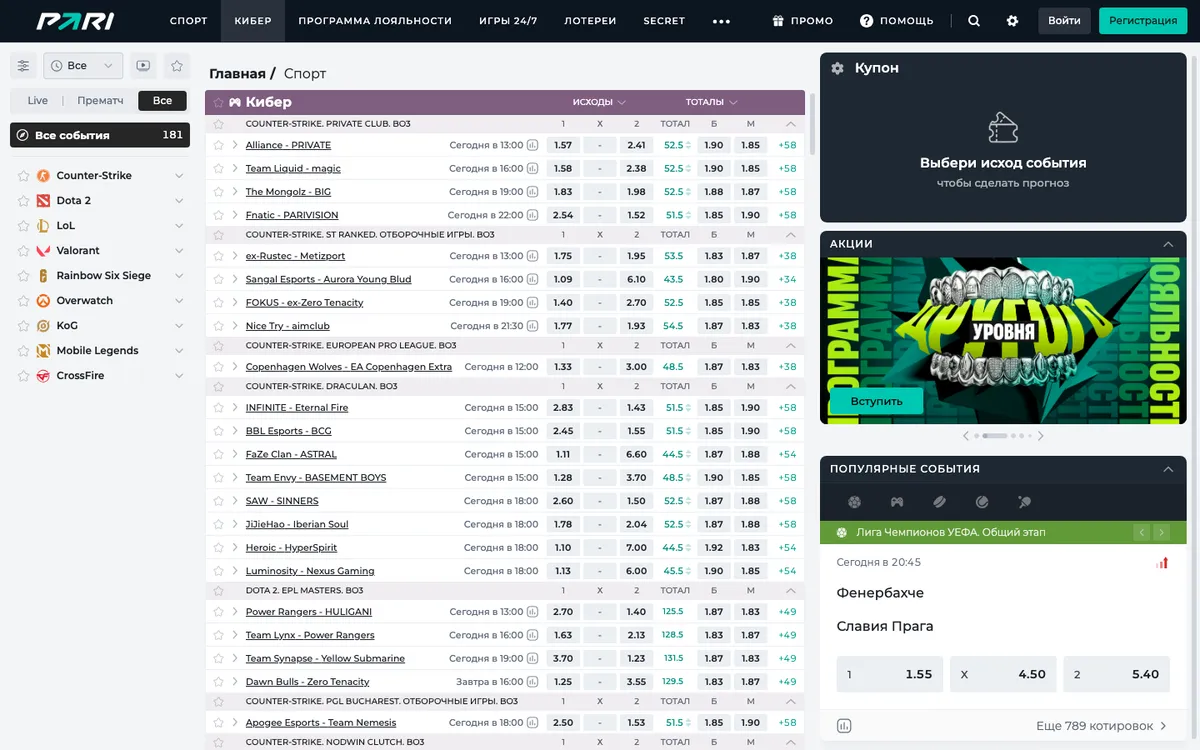1200x750 pixels.
Task: Favorite the Team Liquid - magic match
Action: [219, 169]
